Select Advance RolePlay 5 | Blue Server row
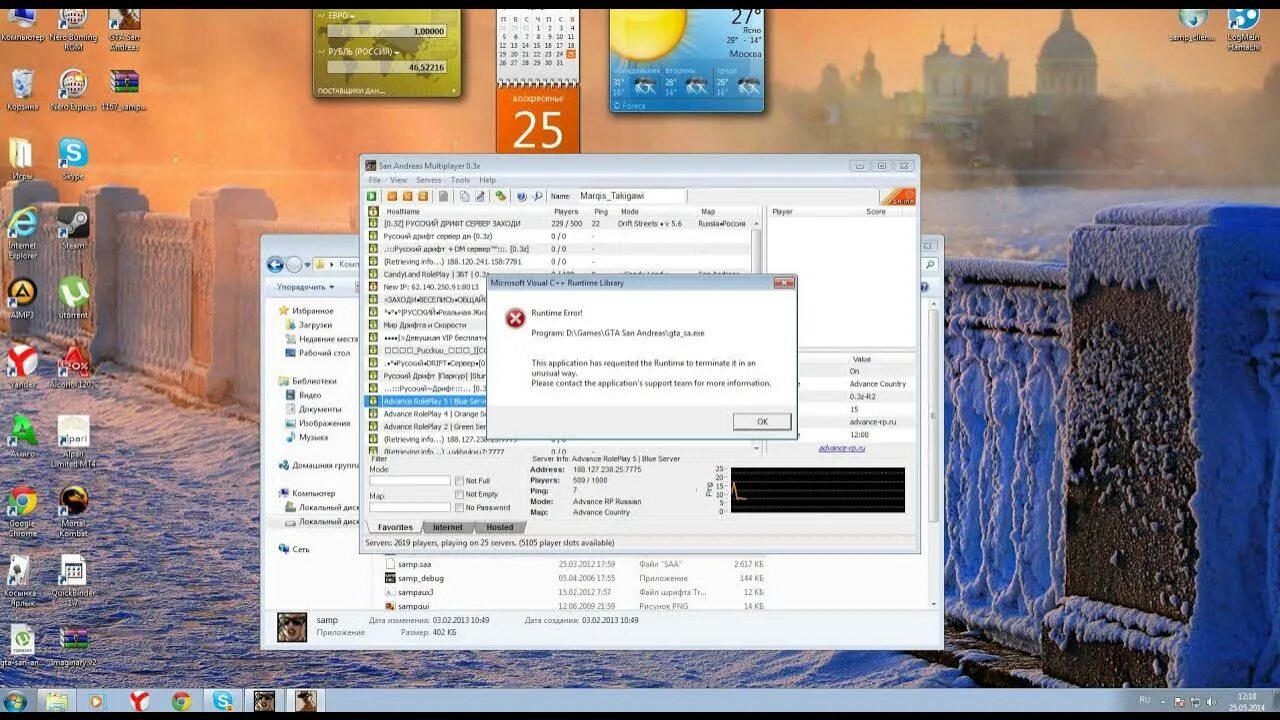This screenshot has width=1280, height=720. tap(427, 401)
